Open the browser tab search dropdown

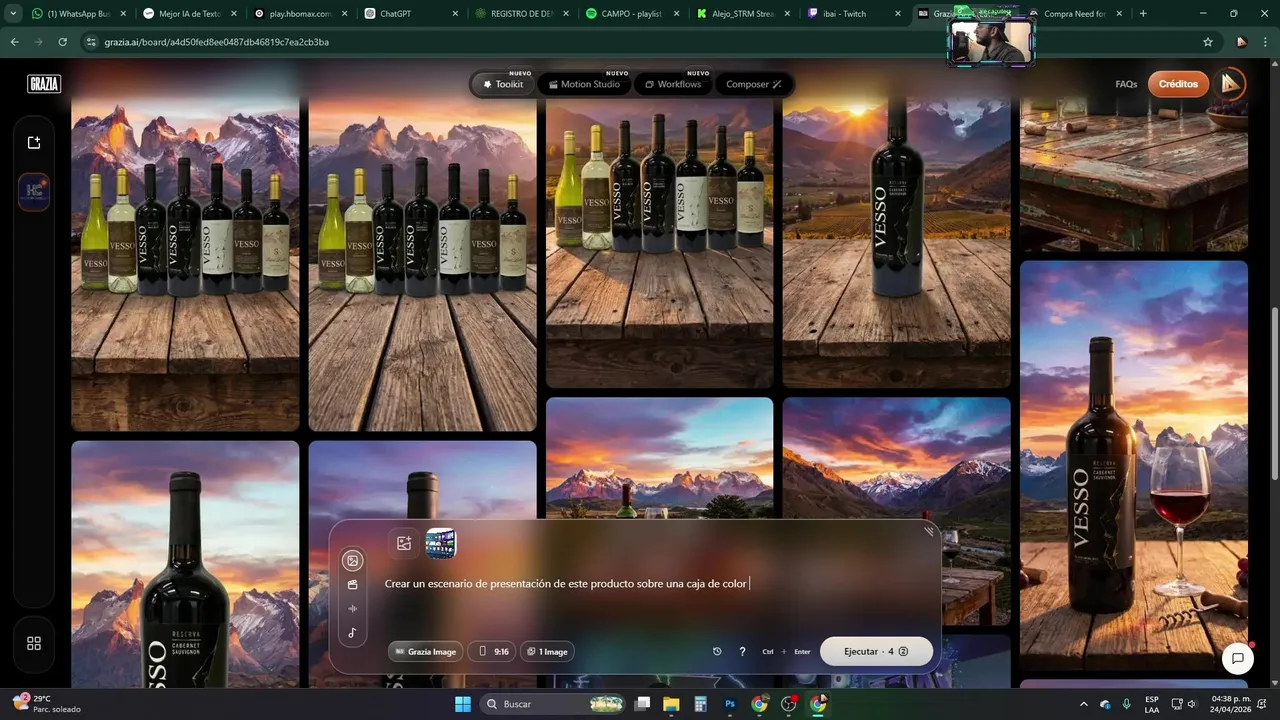13,14
